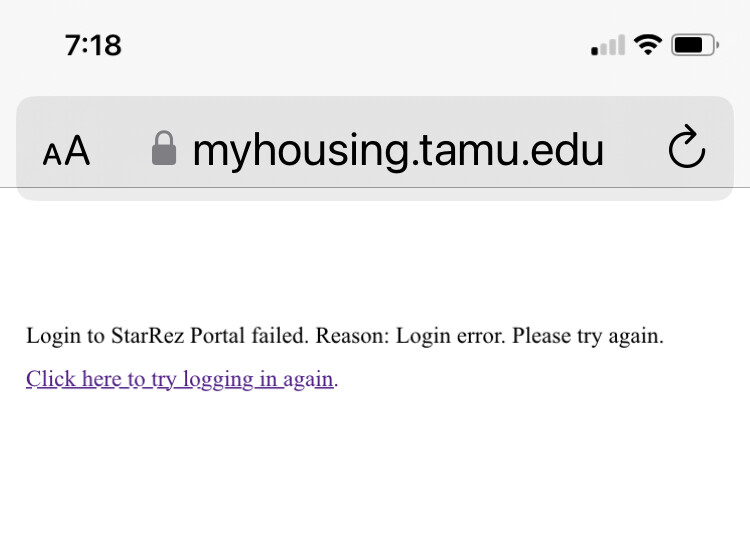Viewport: 750px width, 547px height.
Task: Tap the battery indicator icon
Action: pos(695,45)
